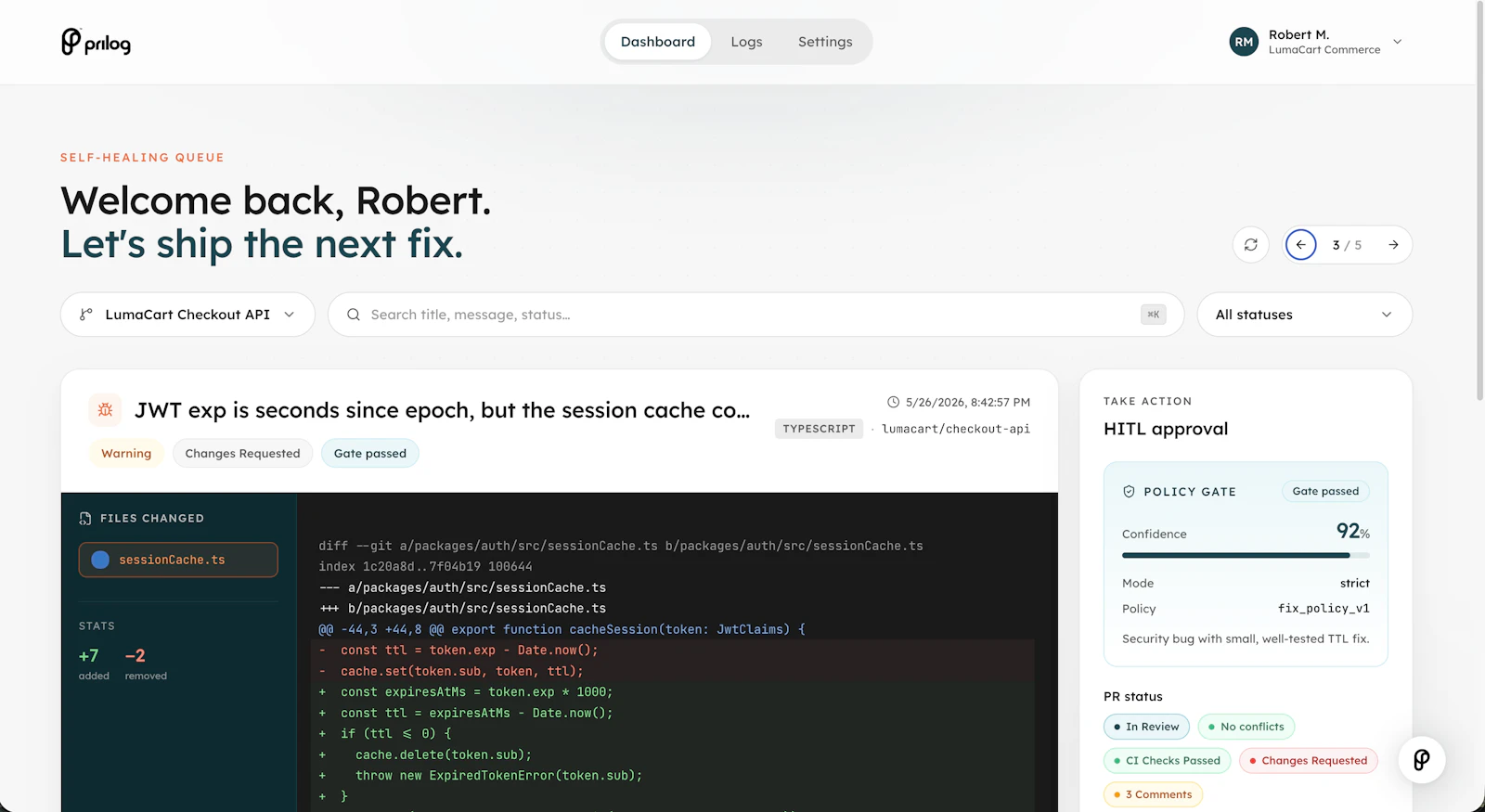This screenshot has width=1485, height=812.
Task: Click the In Review PR status chip
Action: pyautogui.click(x=1146, y=727)
